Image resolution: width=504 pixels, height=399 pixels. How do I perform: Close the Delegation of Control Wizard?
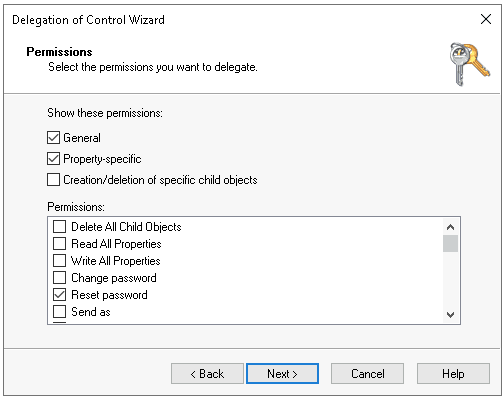click(486, 19)
